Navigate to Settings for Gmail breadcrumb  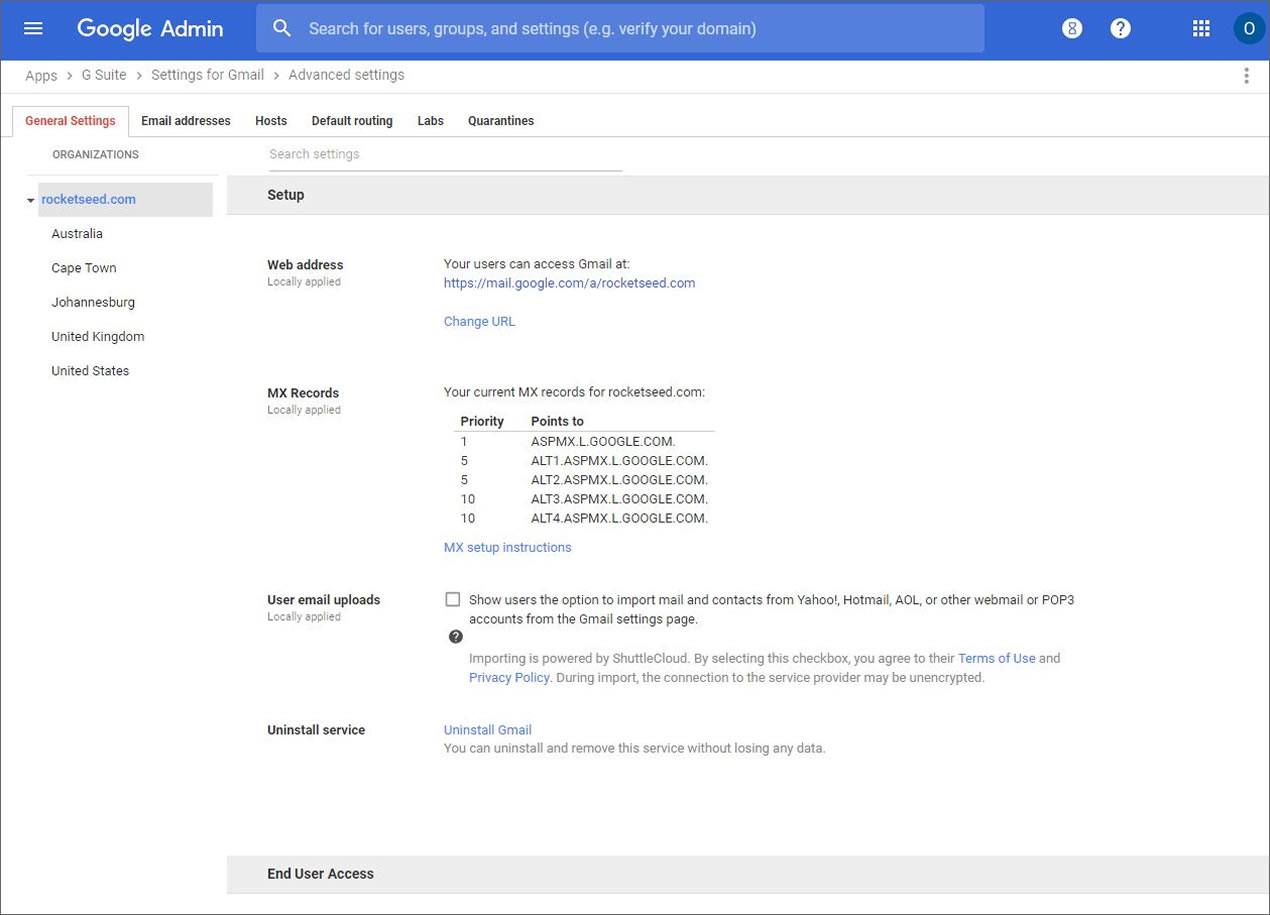pyautogui.click(x=207, y=75)
